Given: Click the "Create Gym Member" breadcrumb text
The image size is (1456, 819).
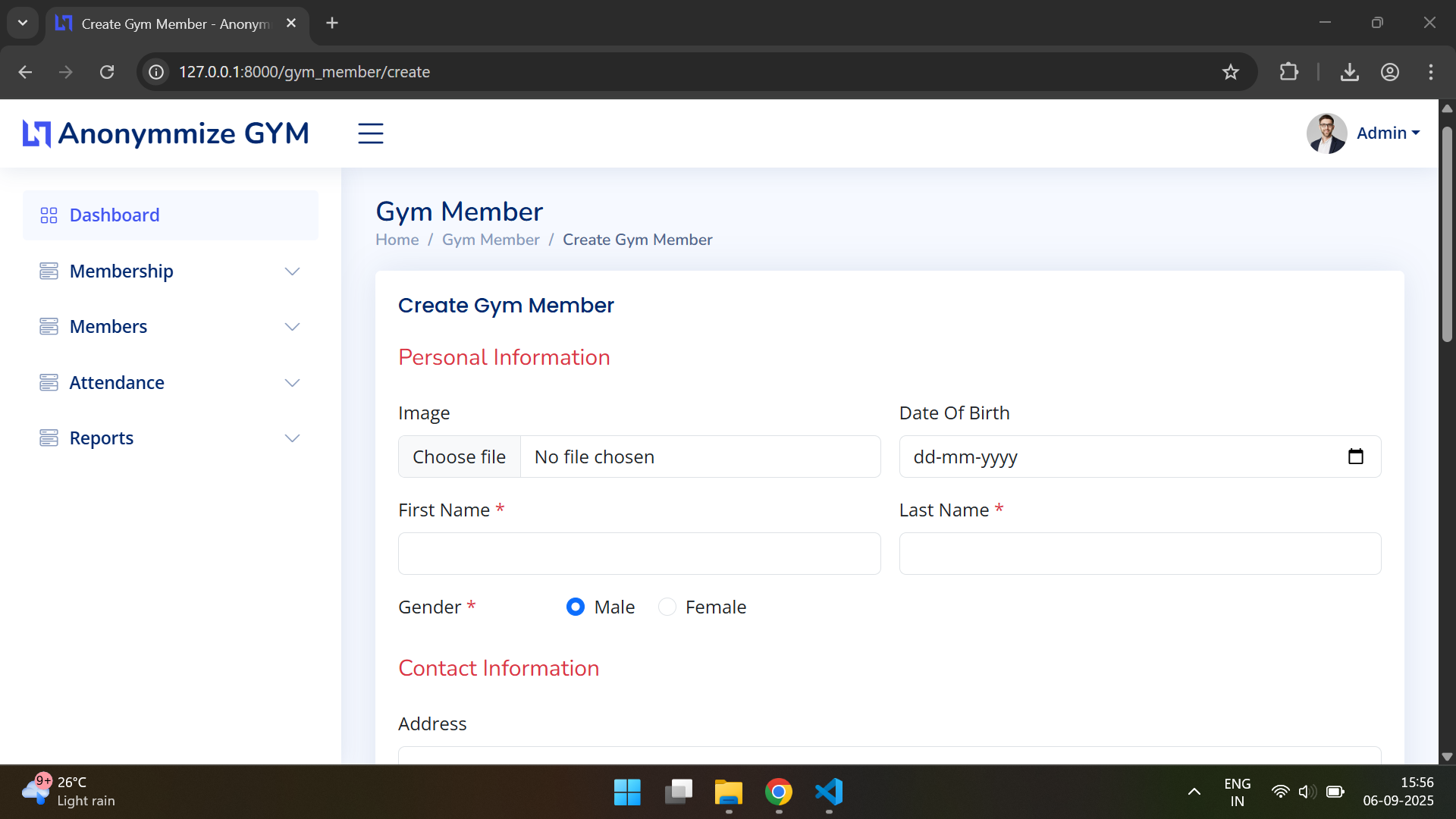Looking at the screenshot, I should pos(637,240).
